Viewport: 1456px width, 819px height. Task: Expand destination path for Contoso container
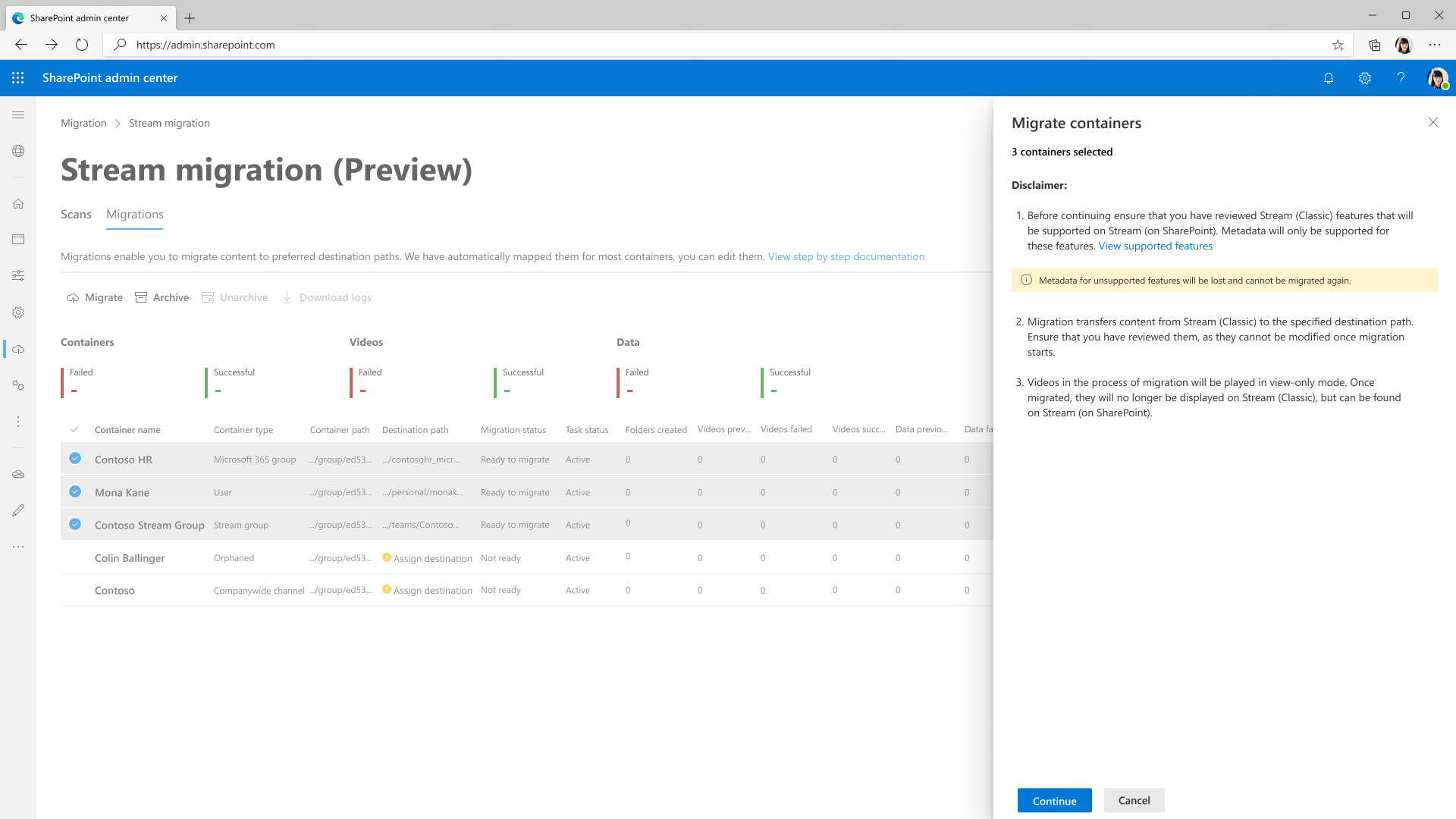pos(427,590)
